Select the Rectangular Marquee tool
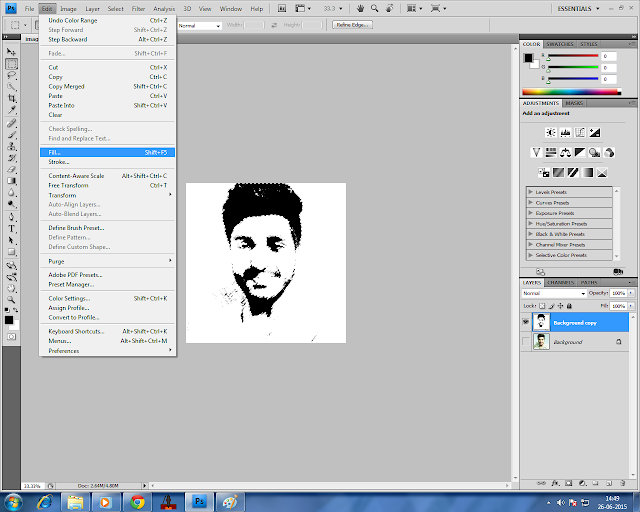The image size is (640, 512). click(11, 62)
